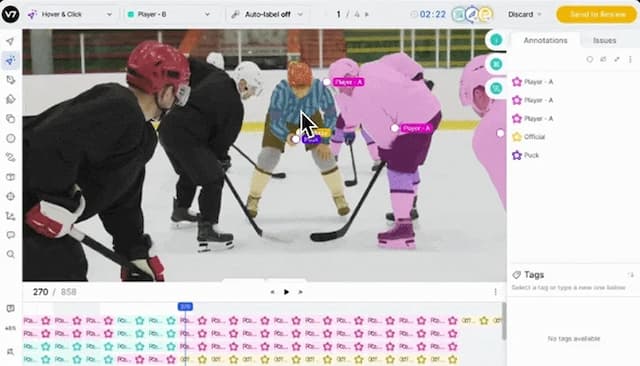
Task: Click the circle icon in Annotations panel header
Action: (589, 59)
